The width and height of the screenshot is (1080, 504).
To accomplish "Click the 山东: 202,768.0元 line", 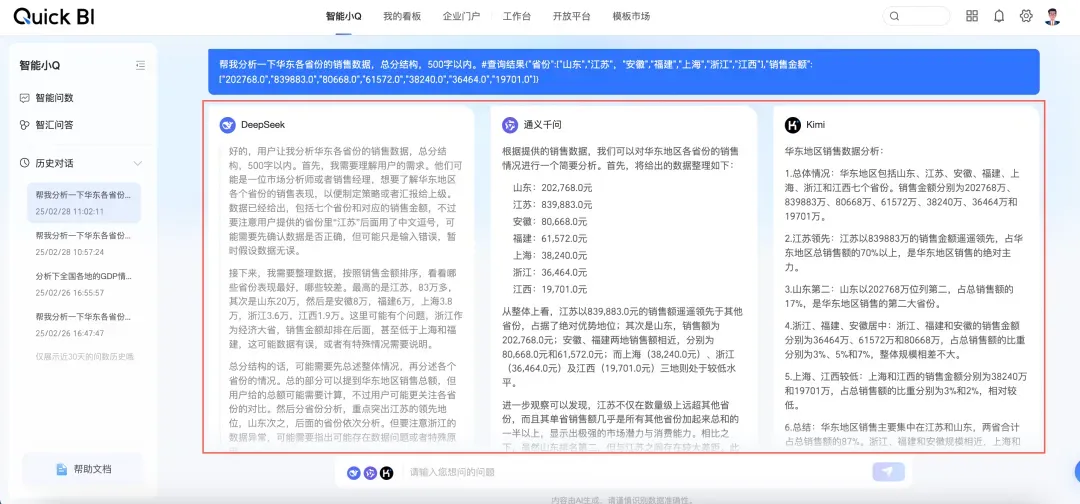I will click(552, 187).
